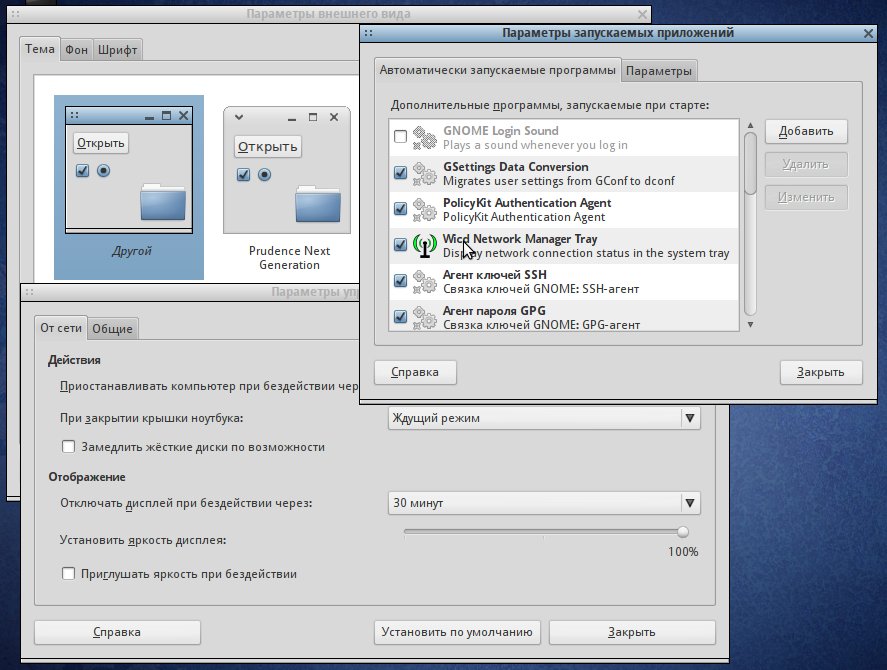Open the Шрифт tab in appearance settings

pyautogui.click(x=118, y=50)
